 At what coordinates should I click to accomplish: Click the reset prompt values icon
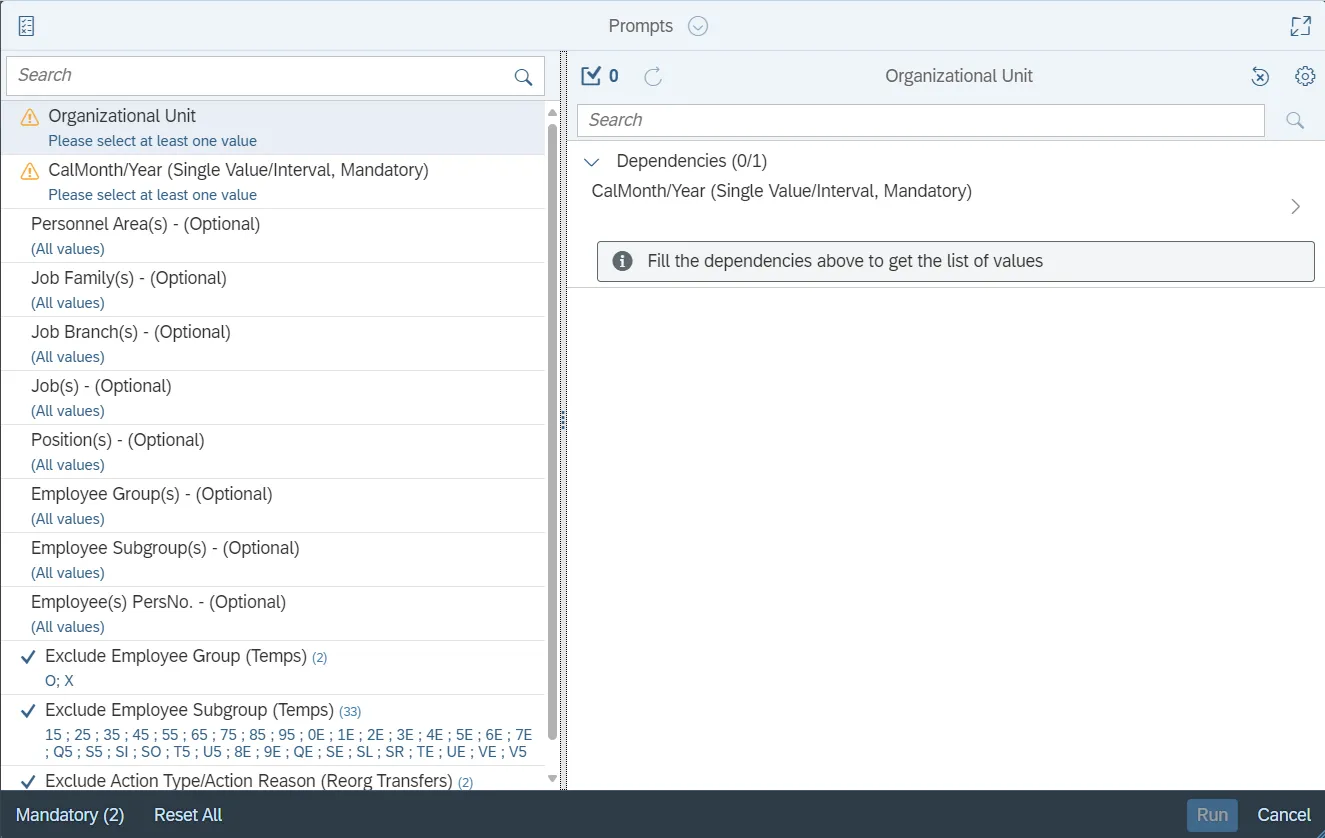point(1260,76)
